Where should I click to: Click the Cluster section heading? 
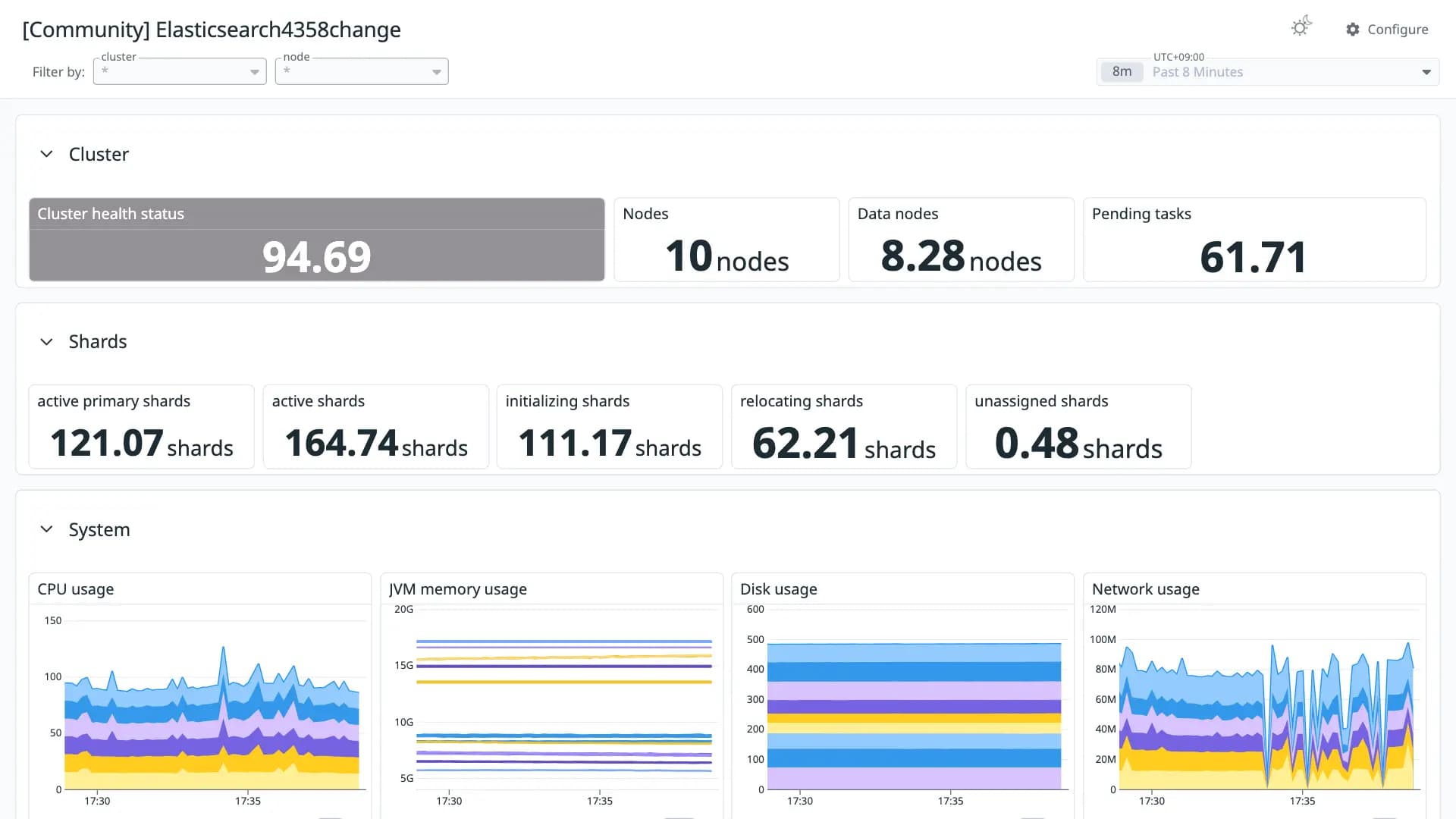(99, 154)
